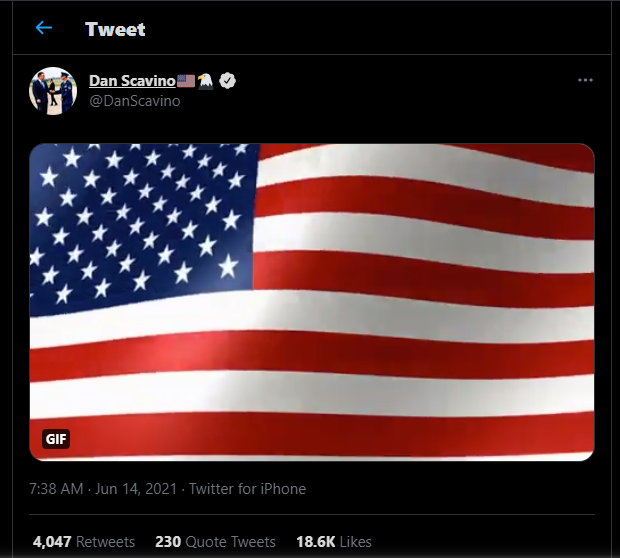The height and width of the screenshot is (558, 620).
Task: Click the verified checkmark badge
Action: pyautogui.click(x=227, y=81)
